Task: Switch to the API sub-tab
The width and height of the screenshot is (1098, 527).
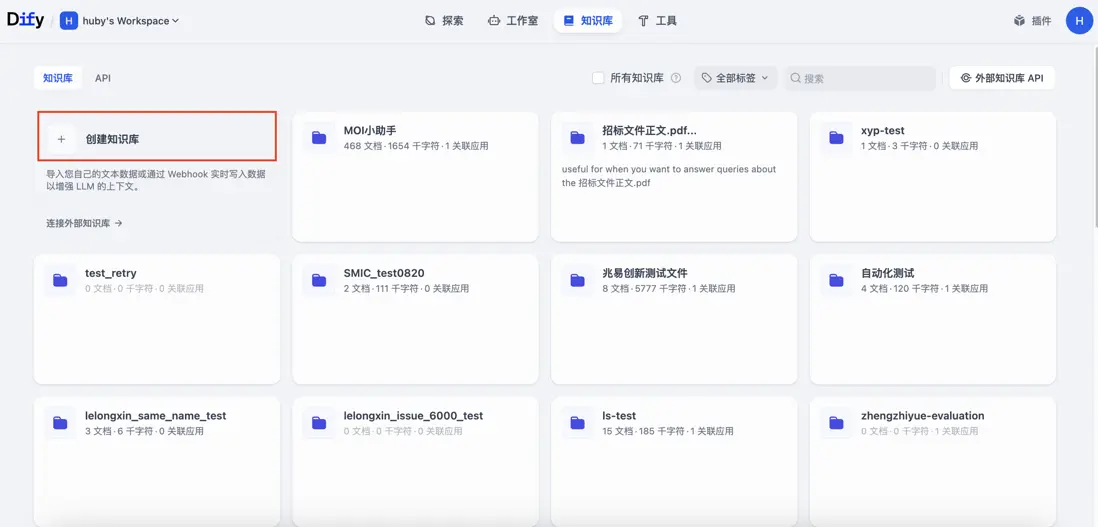Action: point(103,78)
